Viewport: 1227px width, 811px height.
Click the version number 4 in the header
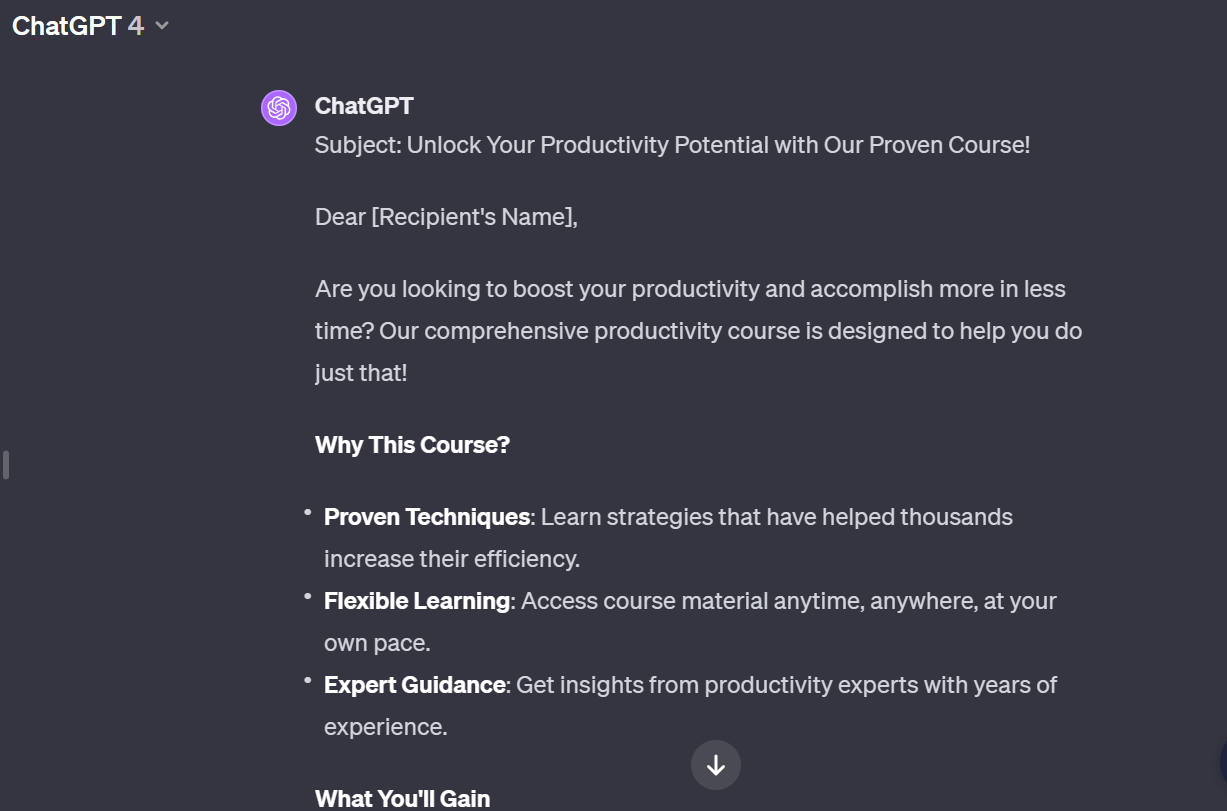click(136, 26)
